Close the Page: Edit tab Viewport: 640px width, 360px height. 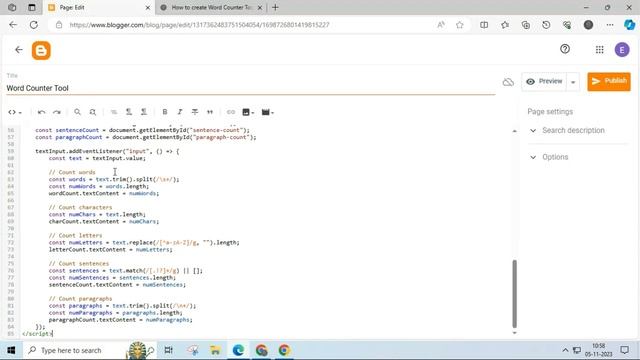(148, 7)
